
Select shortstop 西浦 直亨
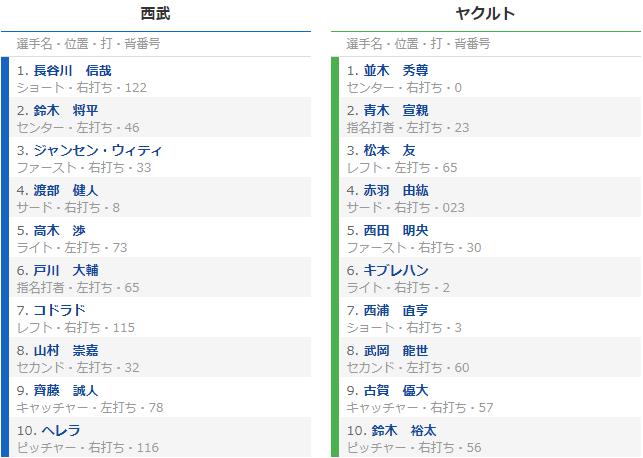(394, 310)
